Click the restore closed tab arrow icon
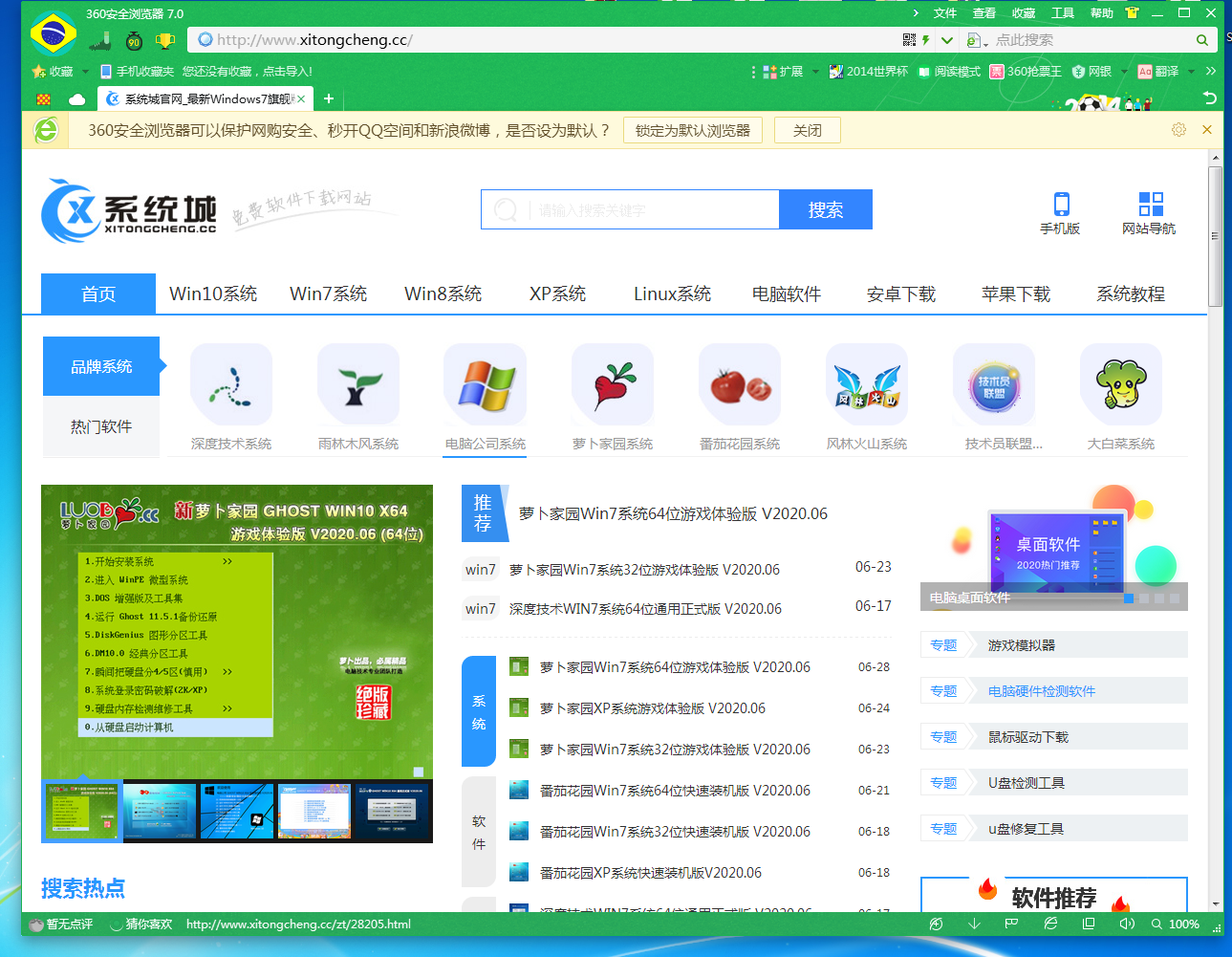This screenshot has width=1232, height=957. (x=1209, y=98)
